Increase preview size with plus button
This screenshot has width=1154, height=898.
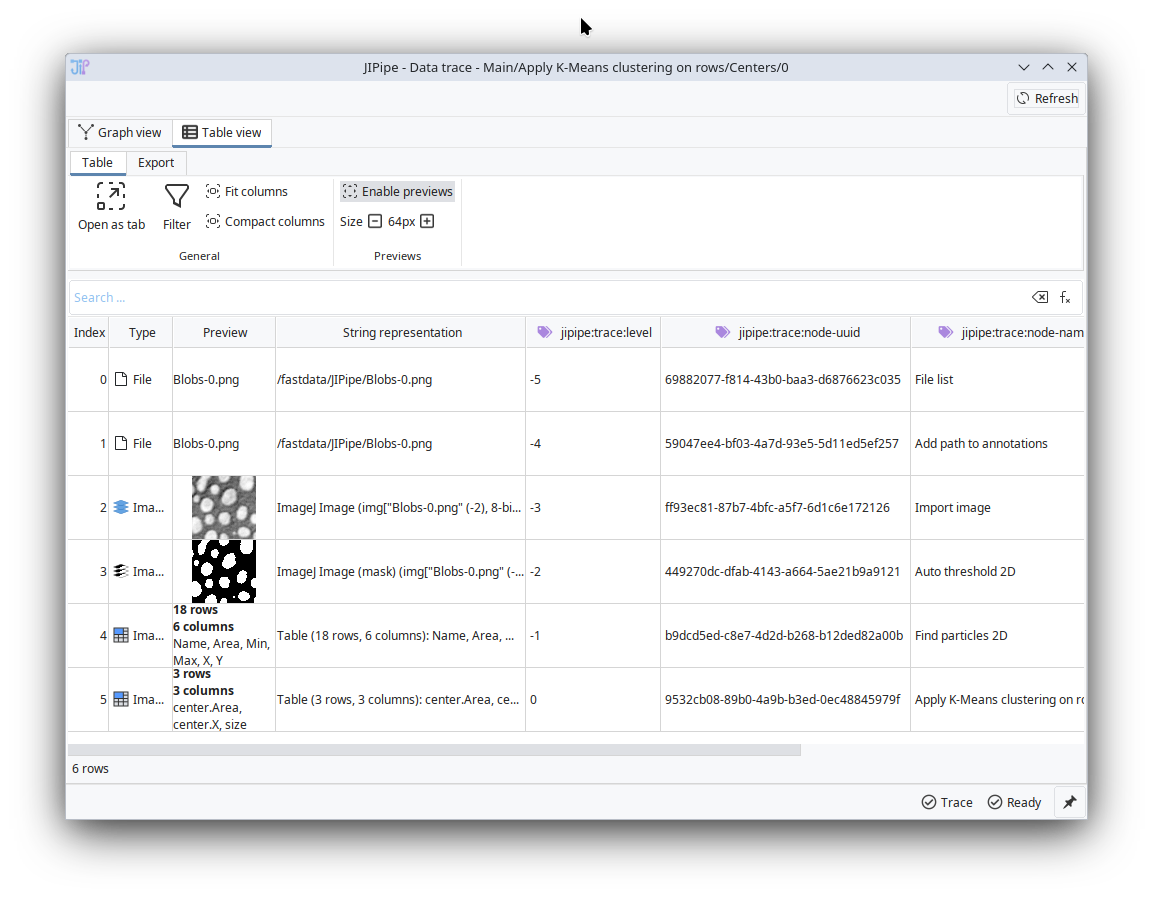427,221
